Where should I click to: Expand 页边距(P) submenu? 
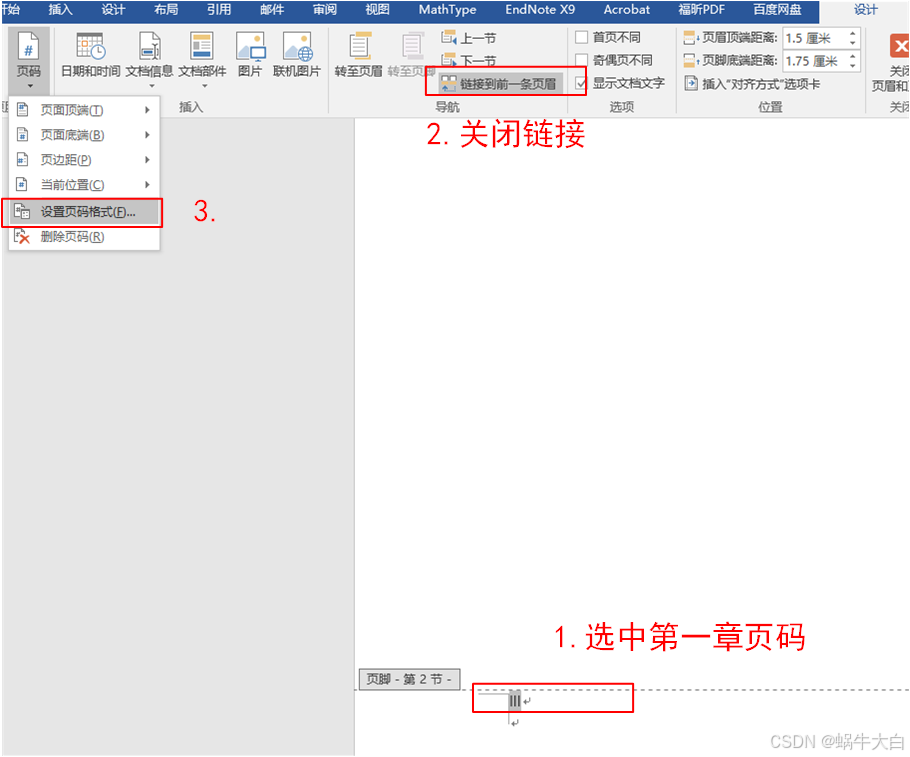(x=84, y=160)
